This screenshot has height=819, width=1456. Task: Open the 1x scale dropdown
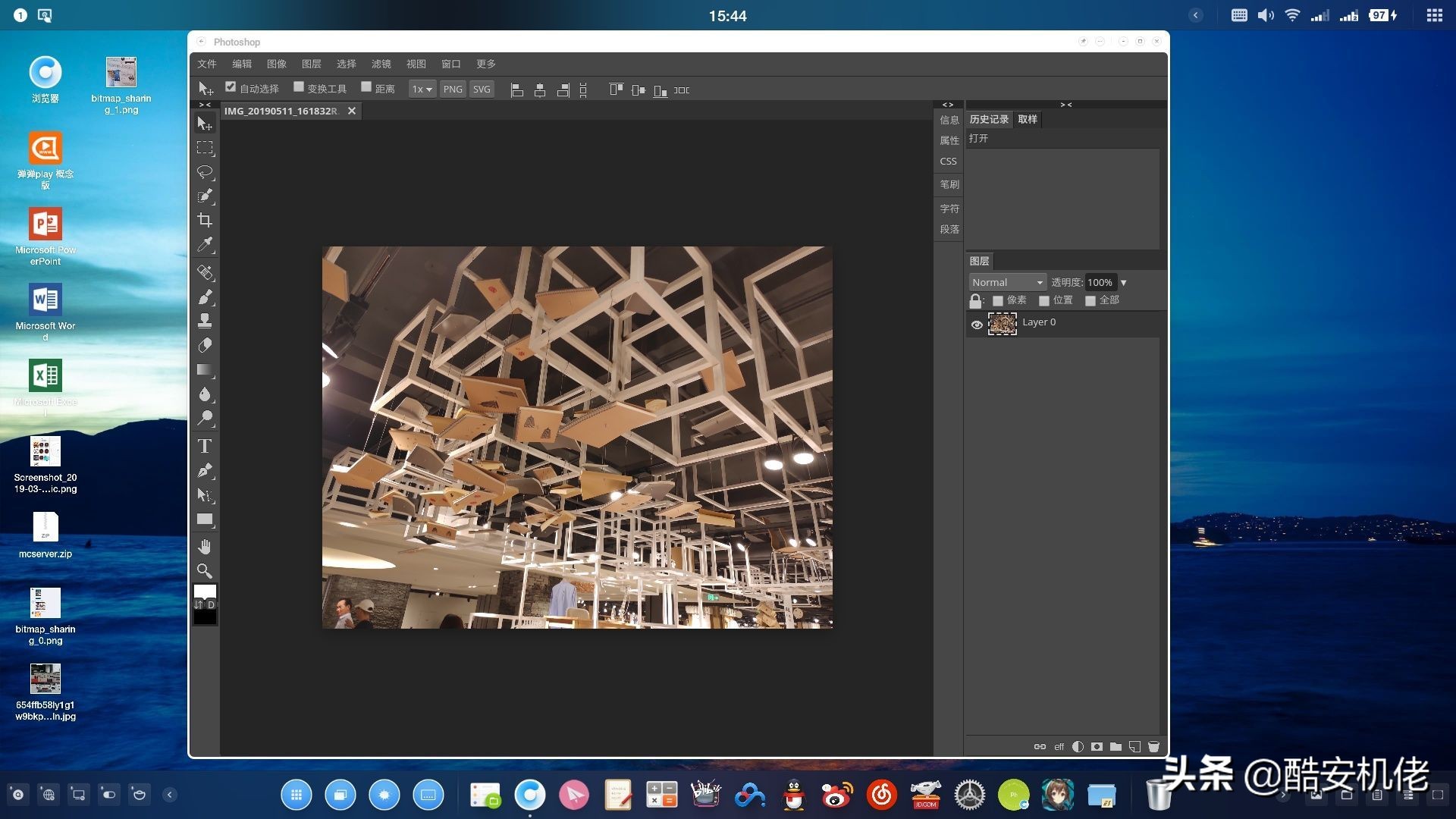click(x=422, y=89)
